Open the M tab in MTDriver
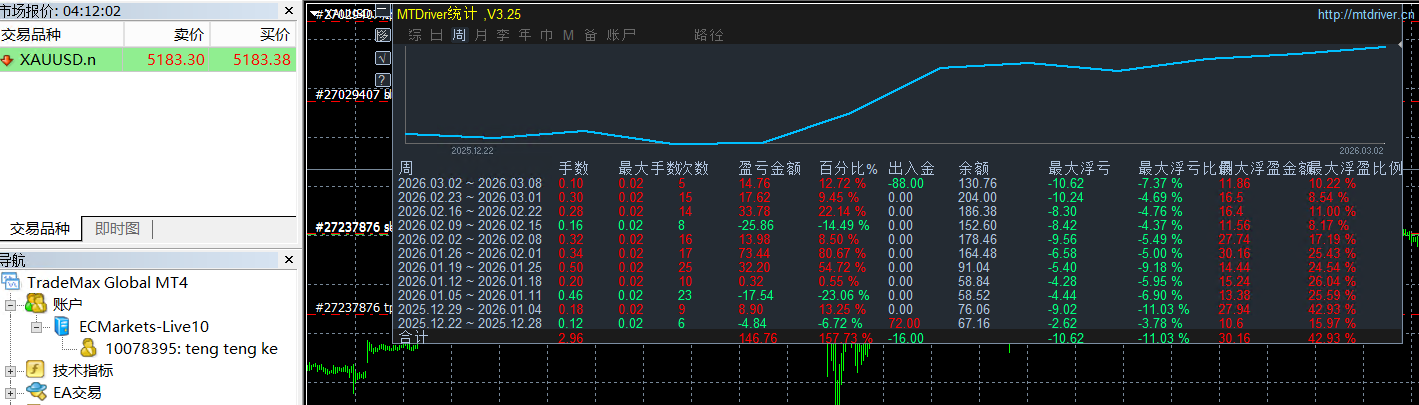The height and width of the screenshot is (405, 1419). point(568,35)
